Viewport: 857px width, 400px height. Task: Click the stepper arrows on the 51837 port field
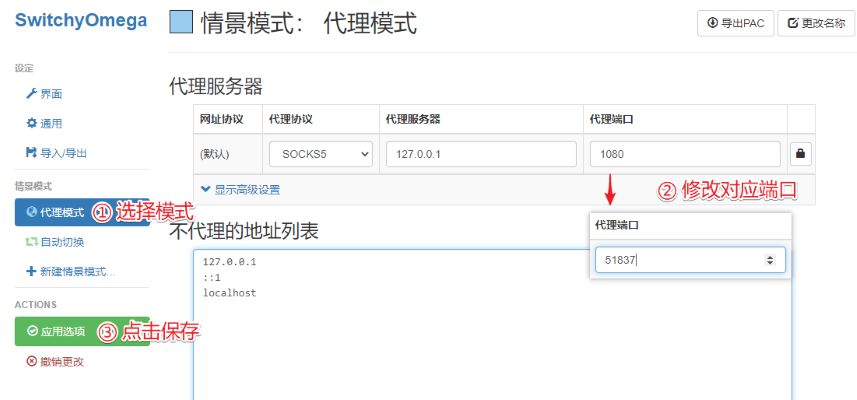(769, 260)
